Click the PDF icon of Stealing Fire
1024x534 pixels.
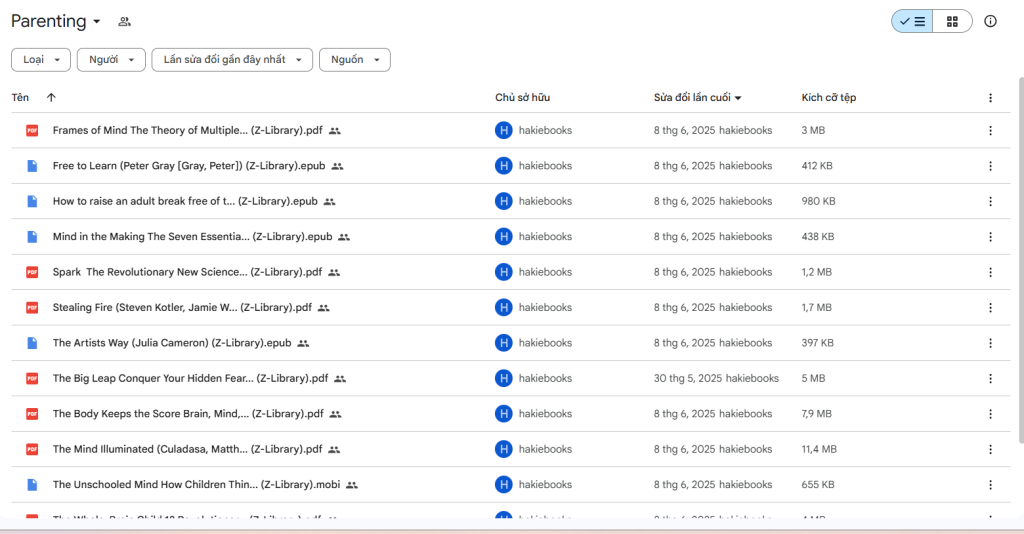tap(32, 307)
